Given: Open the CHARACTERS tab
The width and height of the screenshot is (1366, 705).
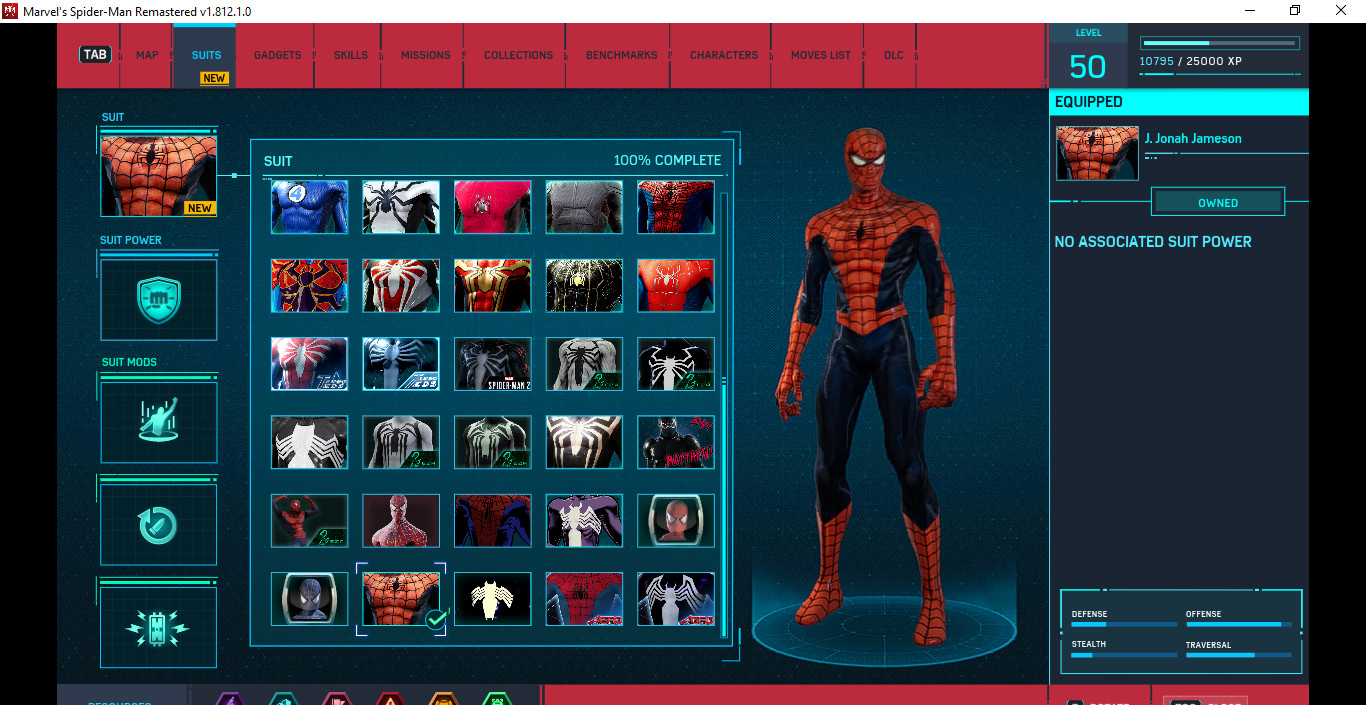Looking at the screenshot, I should coord(723,55).
